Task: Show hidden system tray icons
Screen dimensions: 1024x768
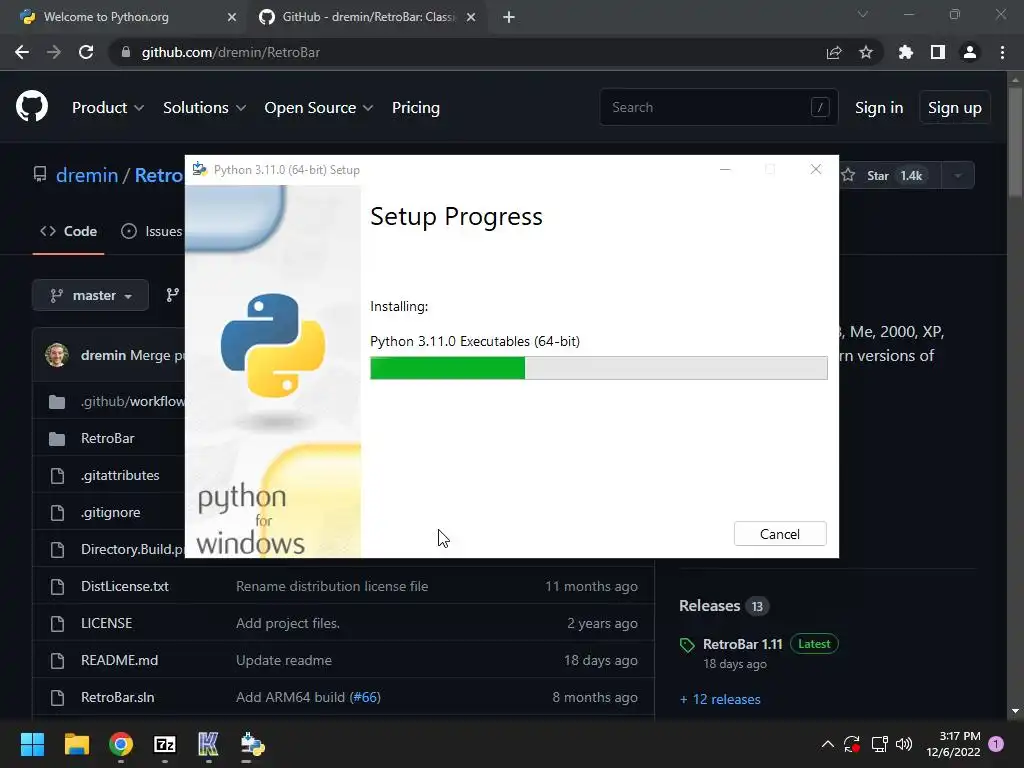Action: [x=827, y=744]
